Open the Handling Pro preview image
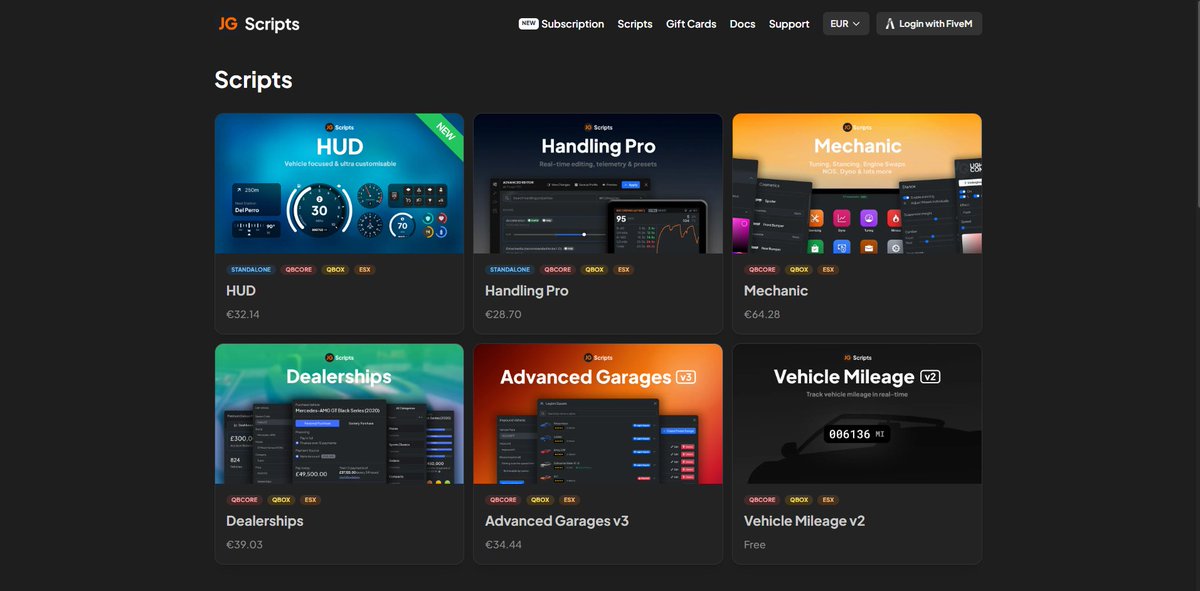This screenshot has width=1200, height=591. pyautogui.click(x=598, y=183)
